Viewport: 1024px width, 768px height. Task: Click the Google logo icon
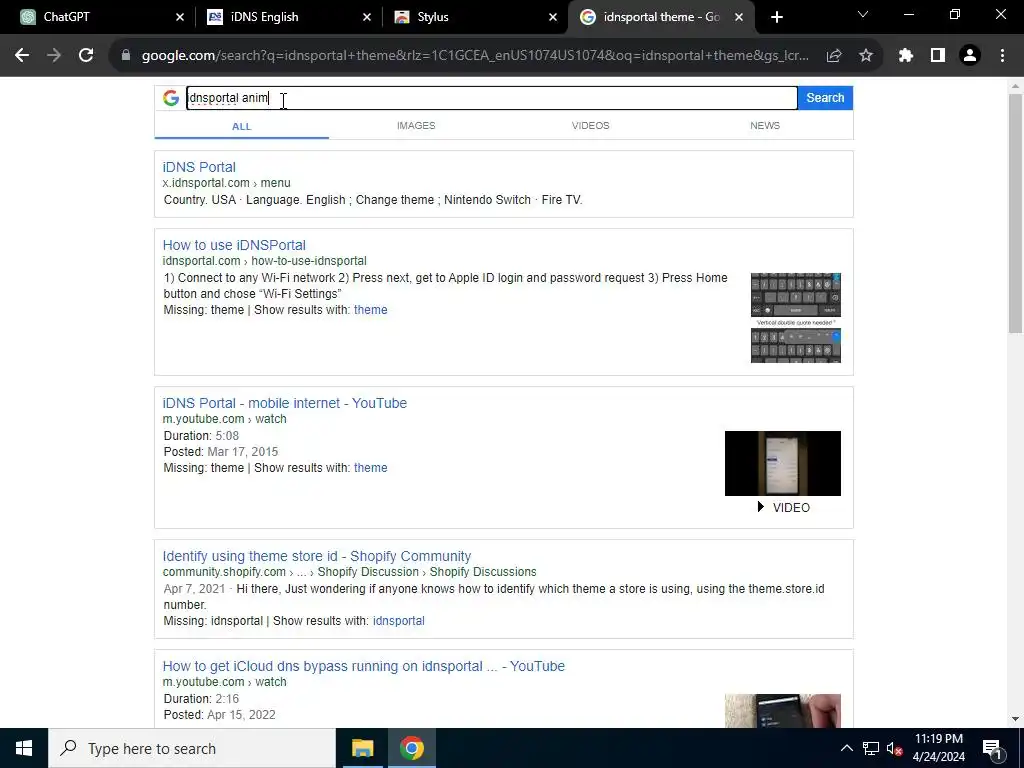(x=171, y=98)
